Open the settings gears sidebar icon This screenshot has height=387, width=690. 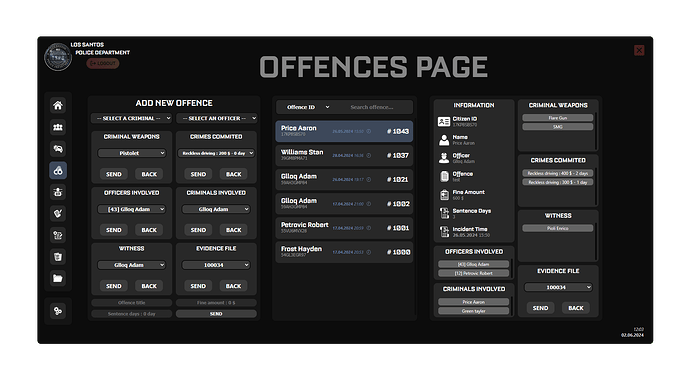[58, 311]
